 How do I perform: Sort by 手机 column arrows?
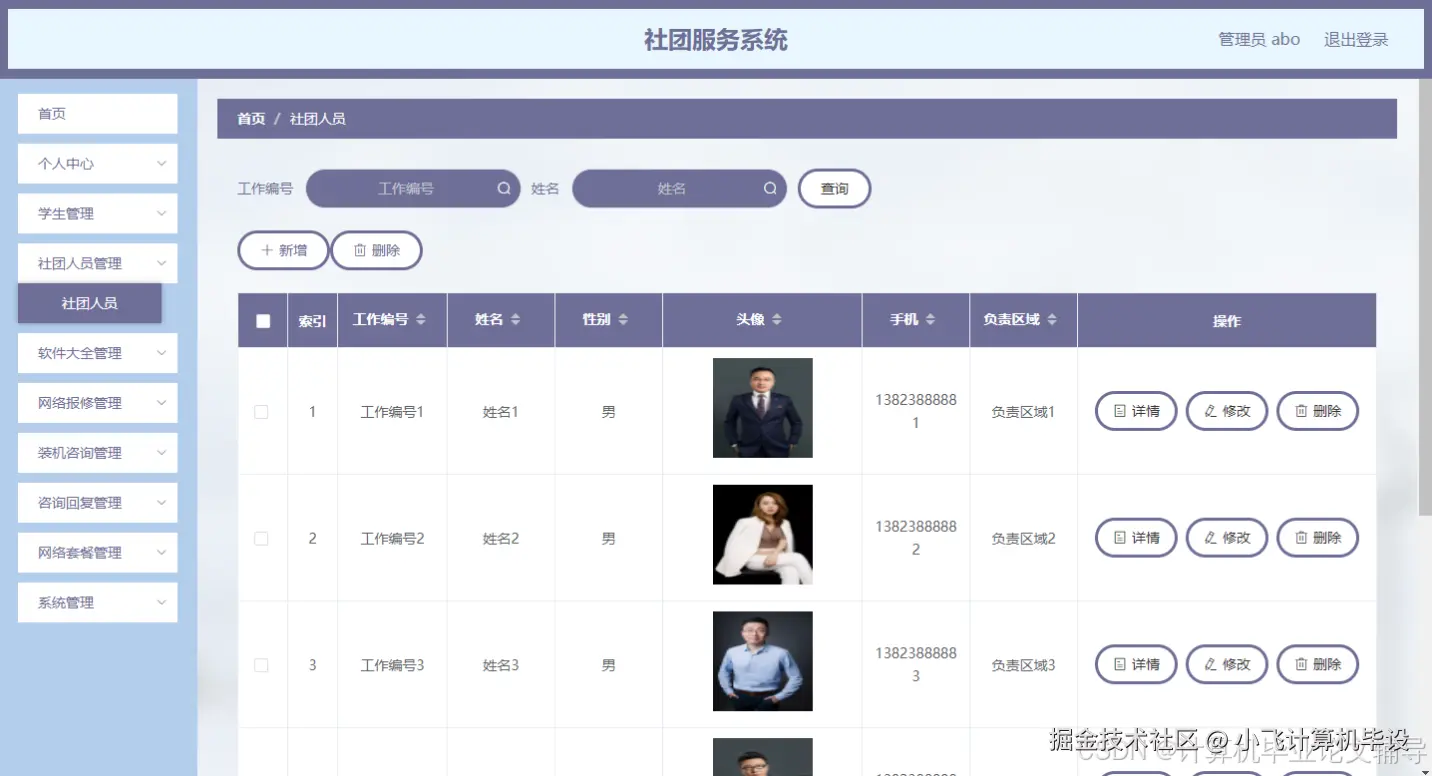[930, 319]
